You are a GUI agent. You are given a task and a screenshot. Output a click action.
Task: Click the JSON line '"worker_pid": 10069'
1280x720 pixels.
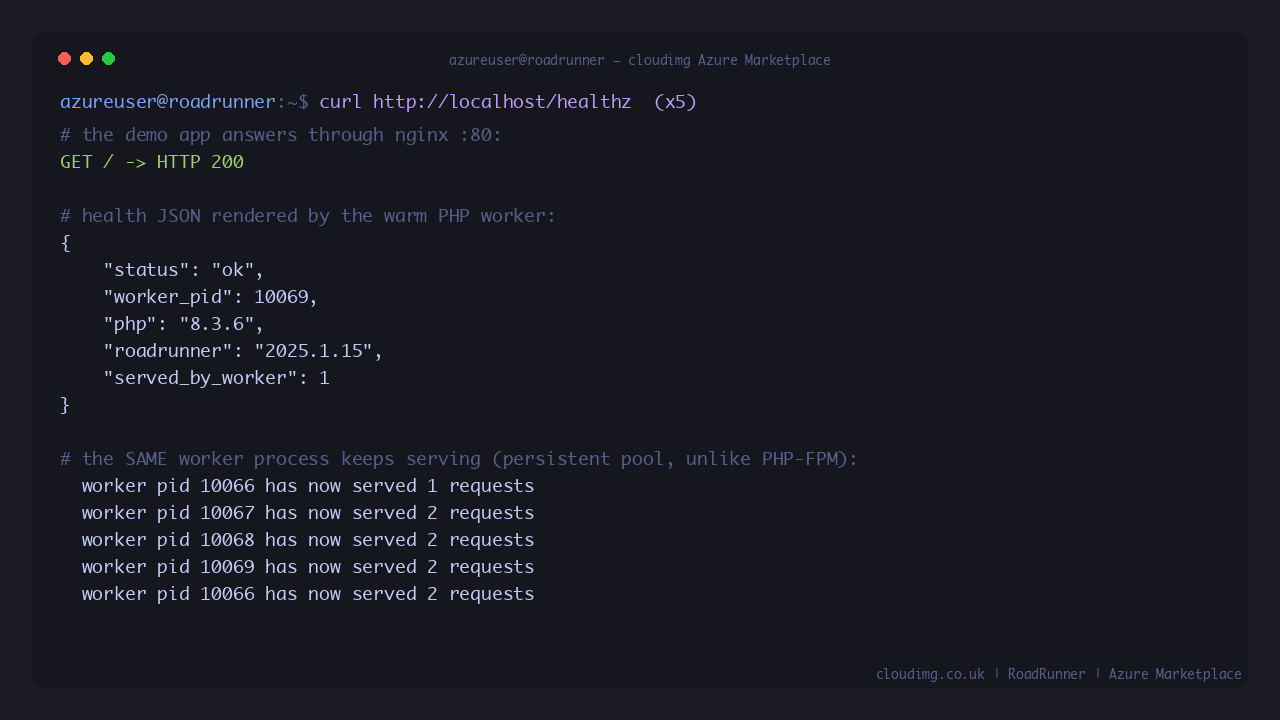click(x=211, y=297)
